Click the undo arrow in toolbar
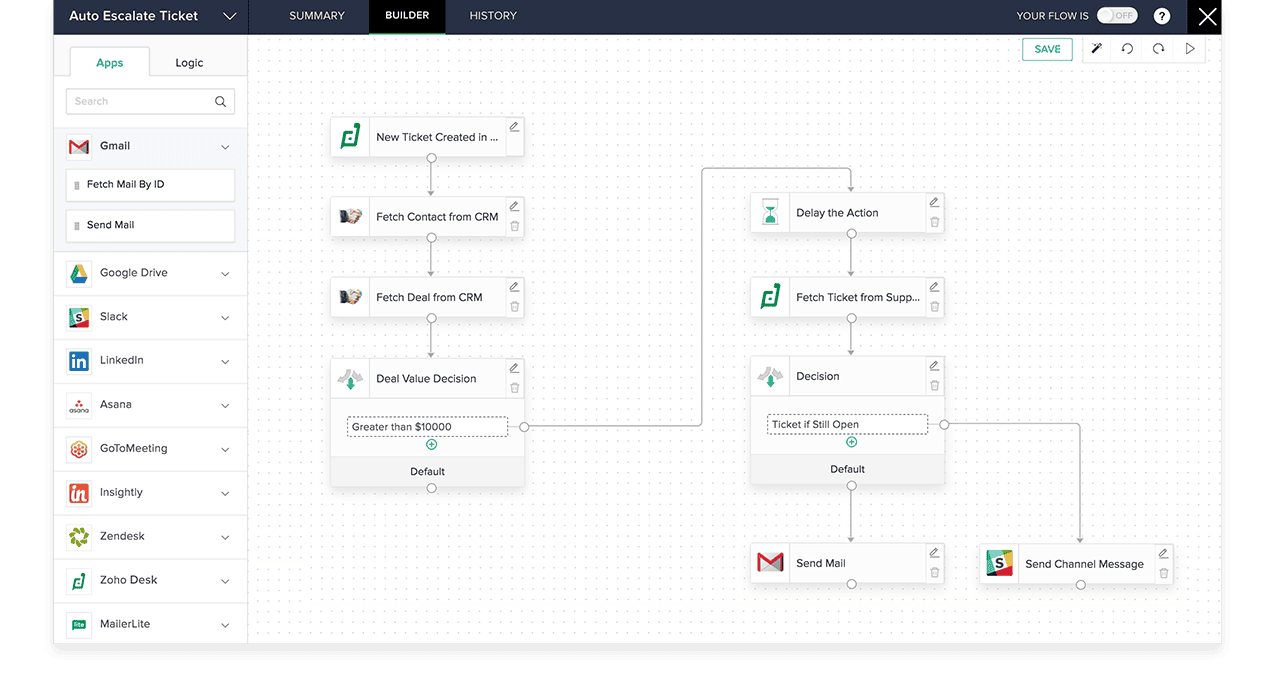 (1127, 49)
